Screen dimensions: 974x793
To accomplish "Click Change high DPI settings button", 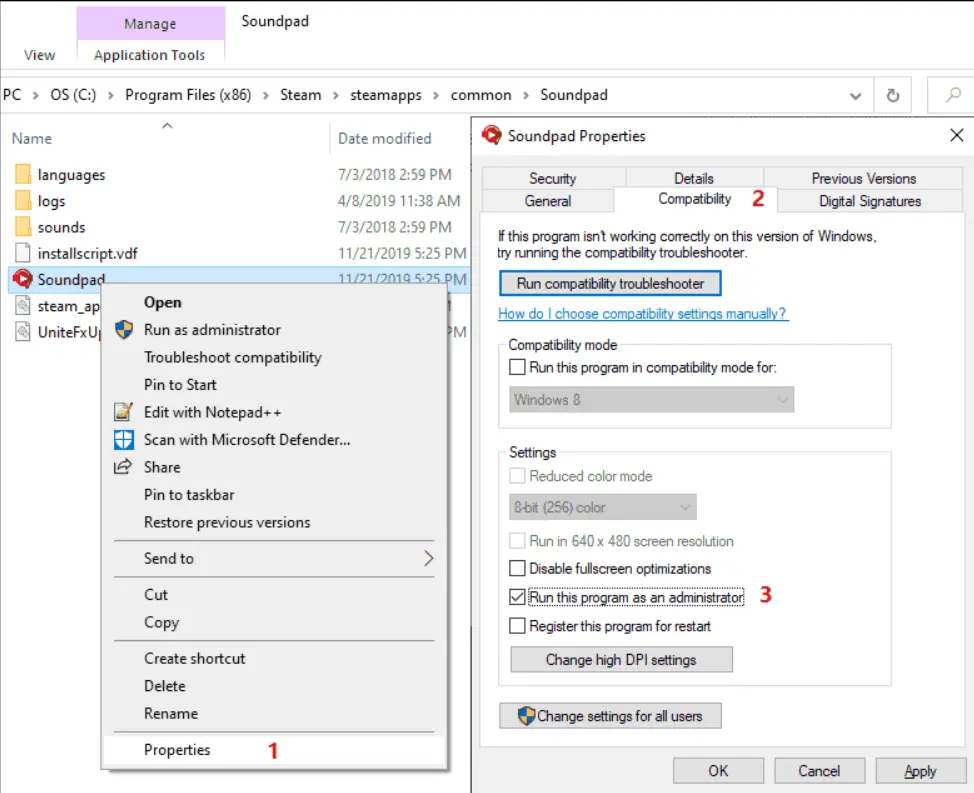I will coord(621,659).
